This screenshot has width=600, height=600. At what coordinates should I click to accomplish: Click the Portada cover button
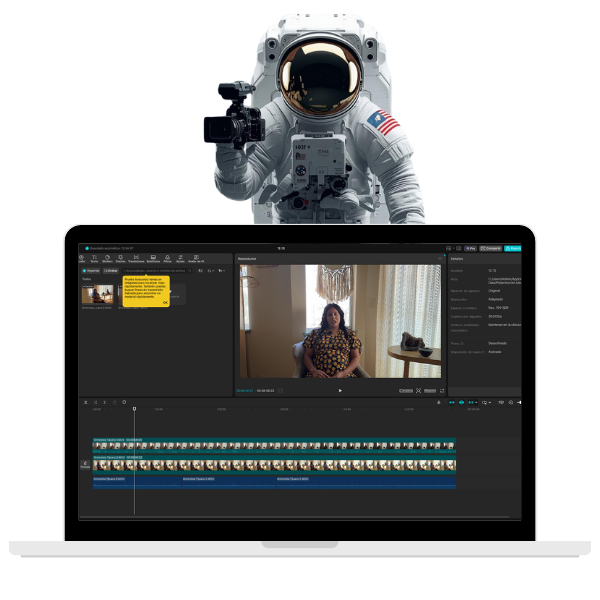pos(85,465)
